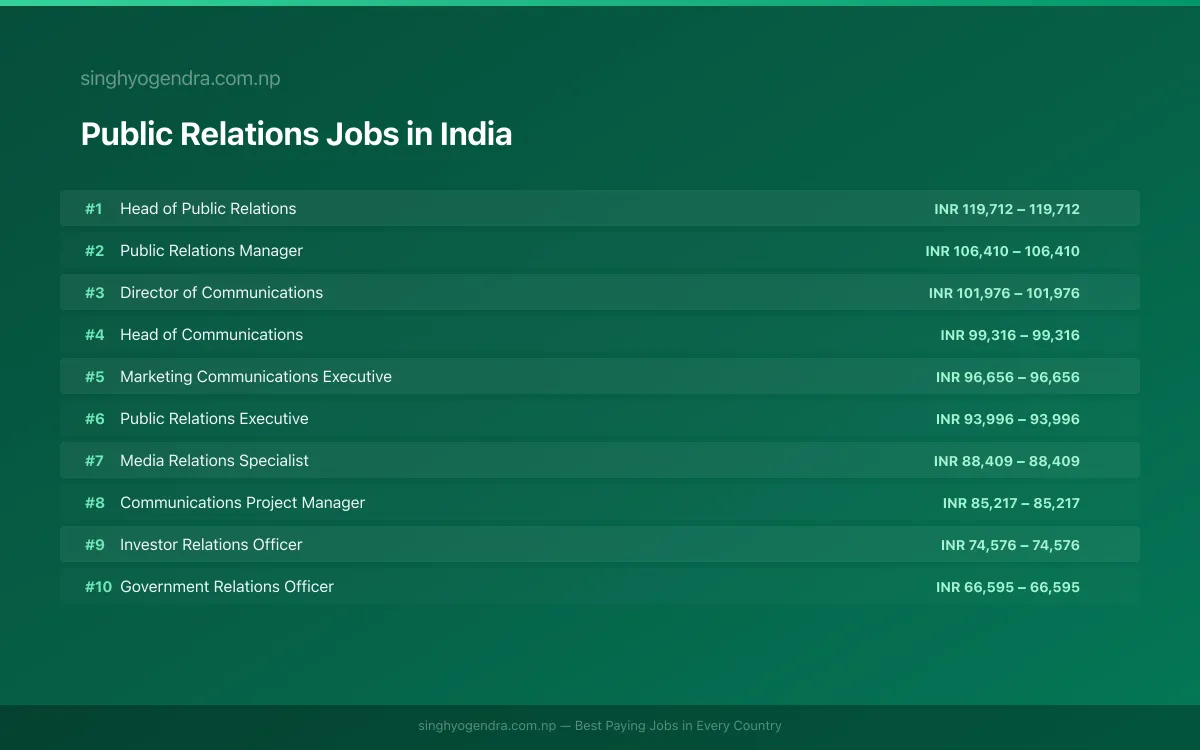Click Investor Relations Officer job title
The height and width of the screenshot is (750, 1200).
[x=211, y=545]
